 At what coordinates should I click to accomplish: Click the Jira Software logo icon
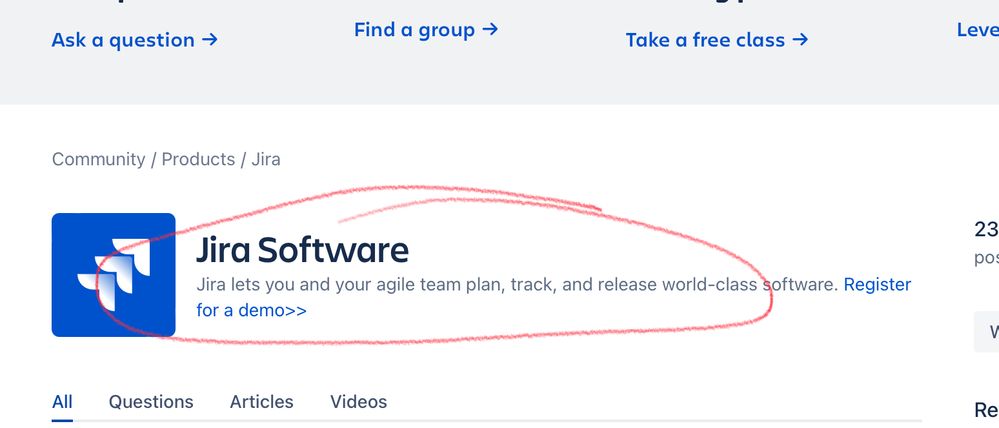point(113,275)
